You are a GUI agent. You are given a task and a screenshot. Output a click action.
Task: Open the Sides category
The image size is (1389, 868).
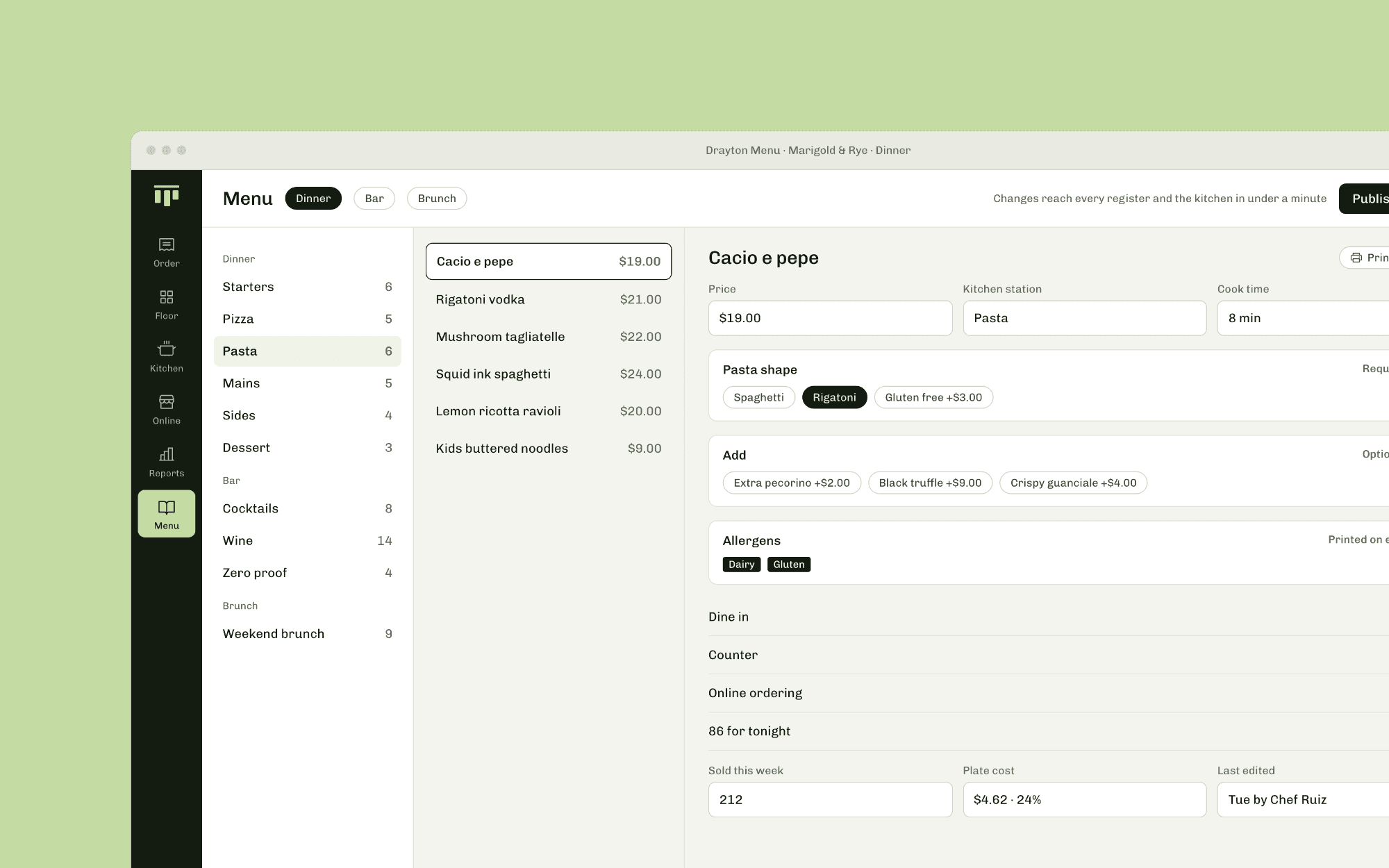pyautogui.click(x=308, y=415)
